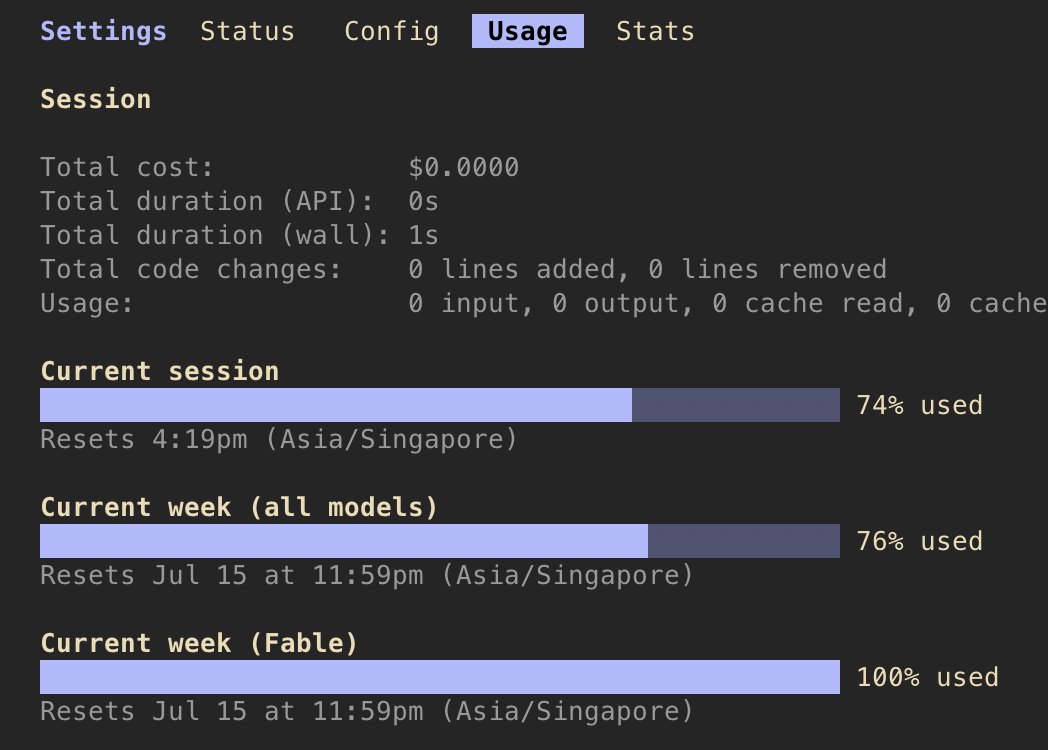Switch to the Status tab

point(247,31)
